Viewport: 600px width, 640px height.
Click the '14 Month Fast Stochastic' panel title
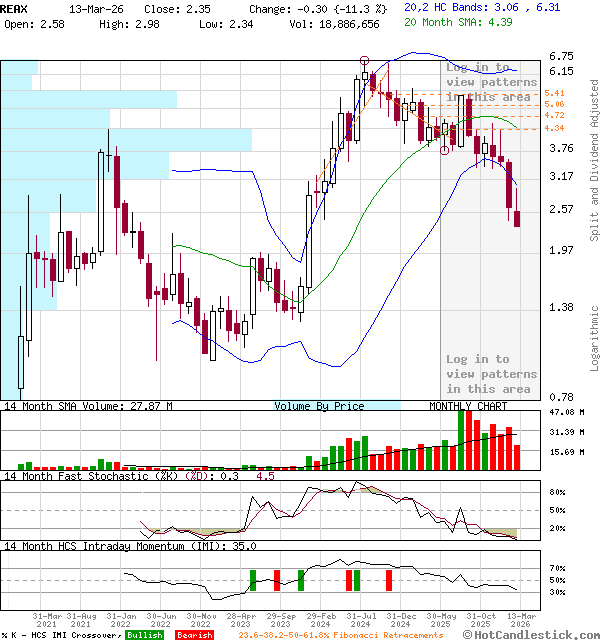(100, 477)
